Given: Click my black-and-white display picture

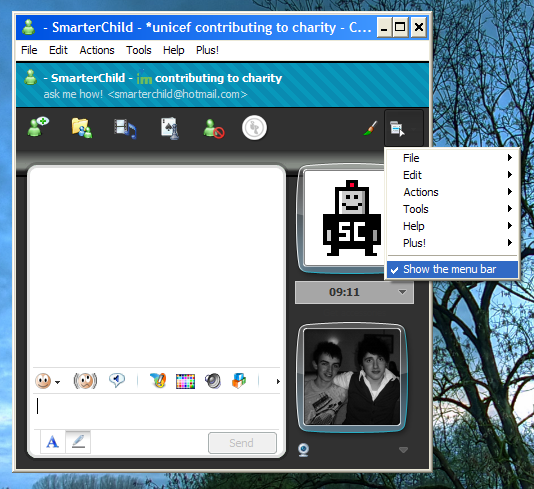Looking at the screenshot, I should [x=352, y=377].
